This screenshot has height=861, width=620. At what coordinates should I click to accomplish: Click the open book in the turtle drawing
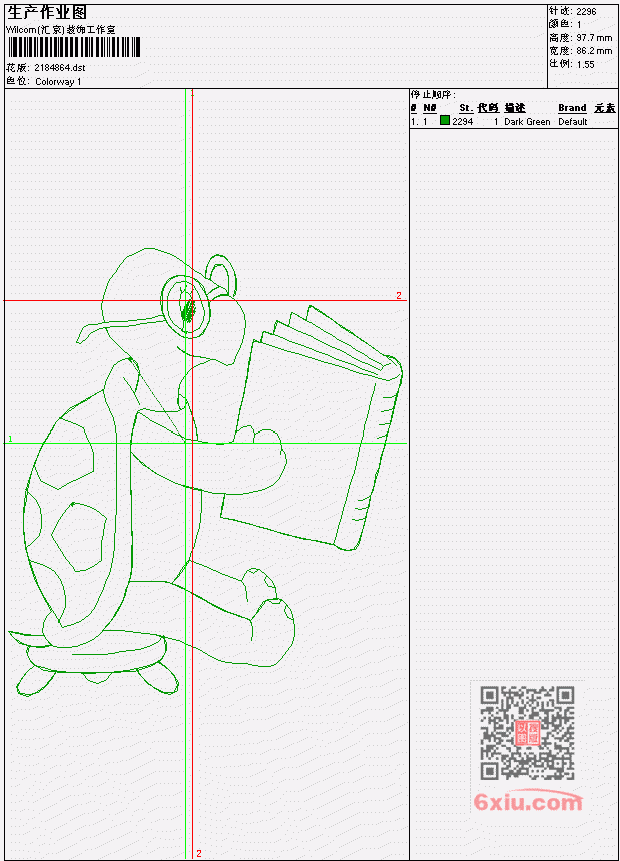pos(312,428)
